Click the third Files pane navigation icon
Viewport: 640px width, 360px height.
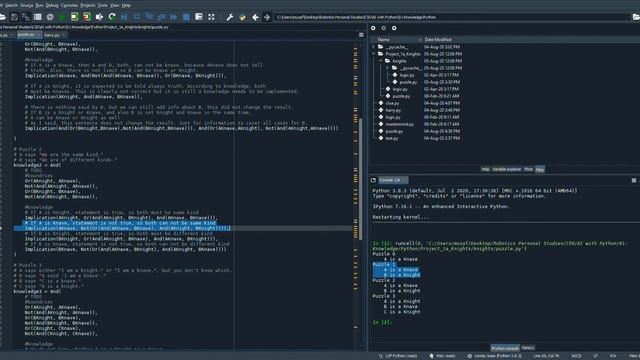(x=394, y=28)
